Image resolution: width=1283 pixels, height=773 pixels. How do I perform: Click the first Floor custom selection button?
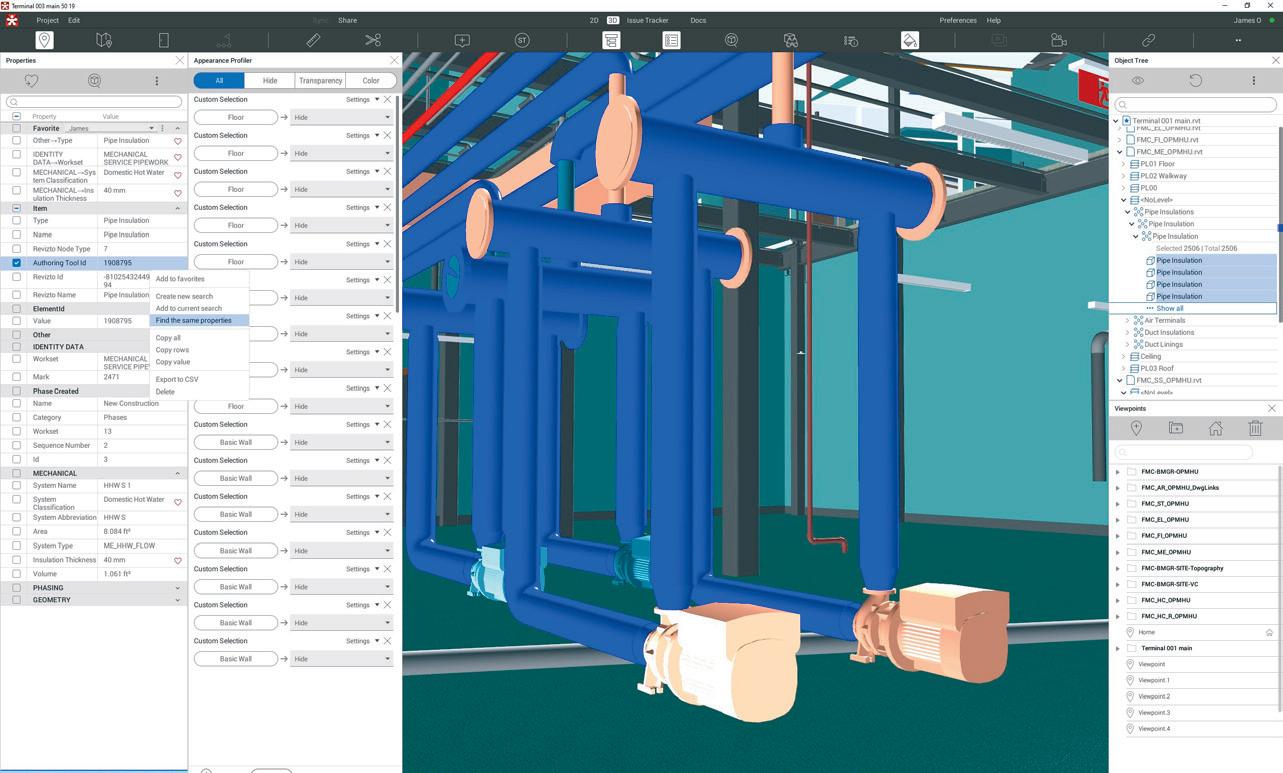[236, 117]
